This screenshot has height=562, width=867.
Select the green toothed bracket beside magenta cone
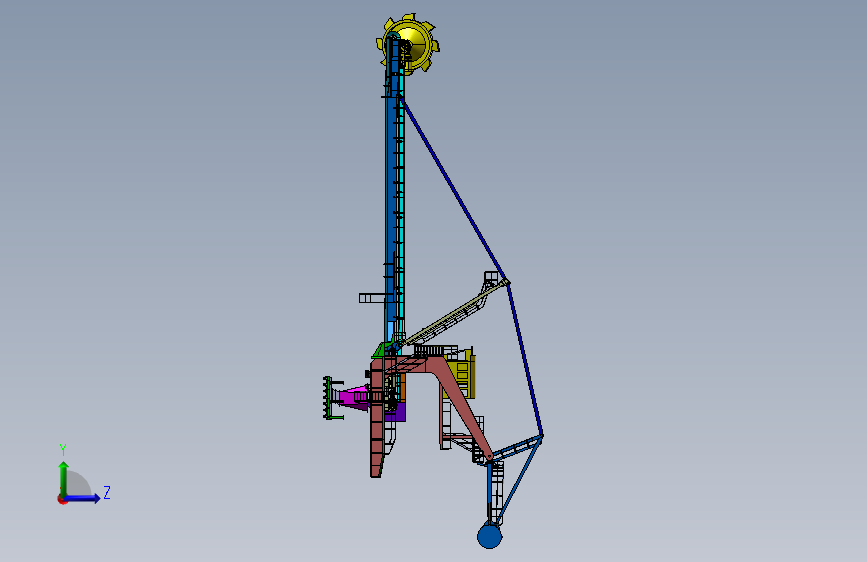[x=330, y=398]
